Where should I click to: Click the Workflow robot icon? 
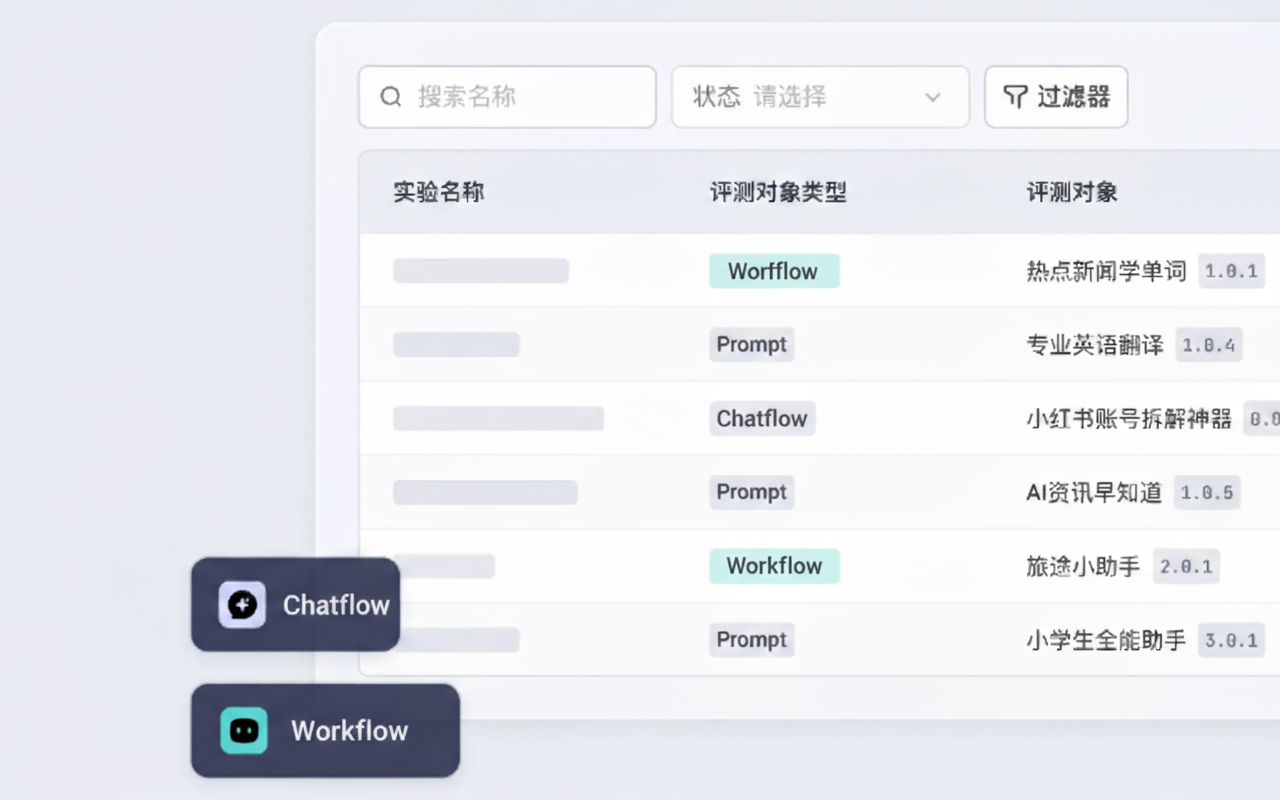[244, 730]
